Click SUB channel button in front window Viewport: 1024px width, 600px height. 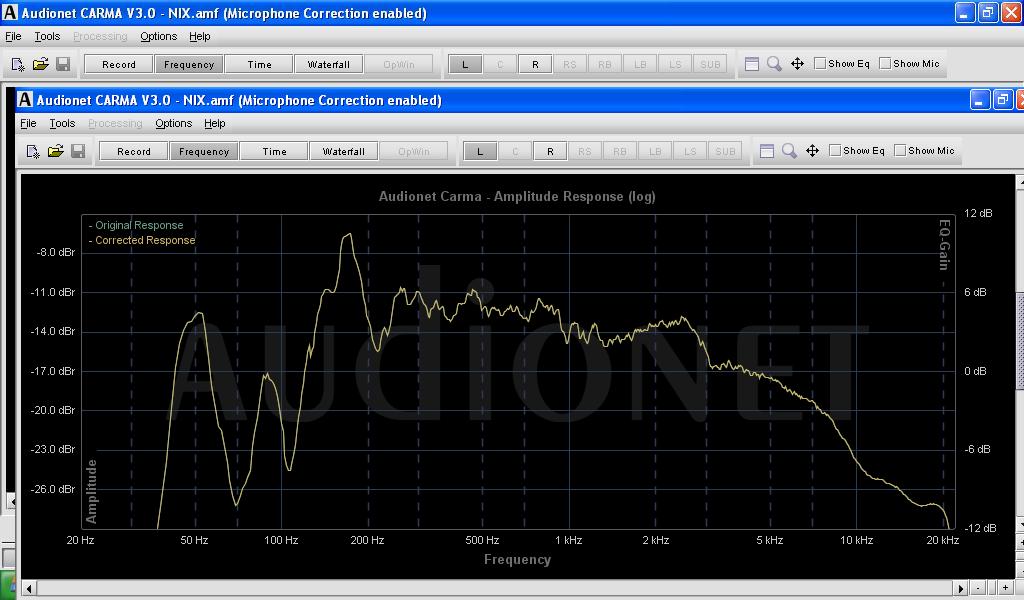(725, 151)
